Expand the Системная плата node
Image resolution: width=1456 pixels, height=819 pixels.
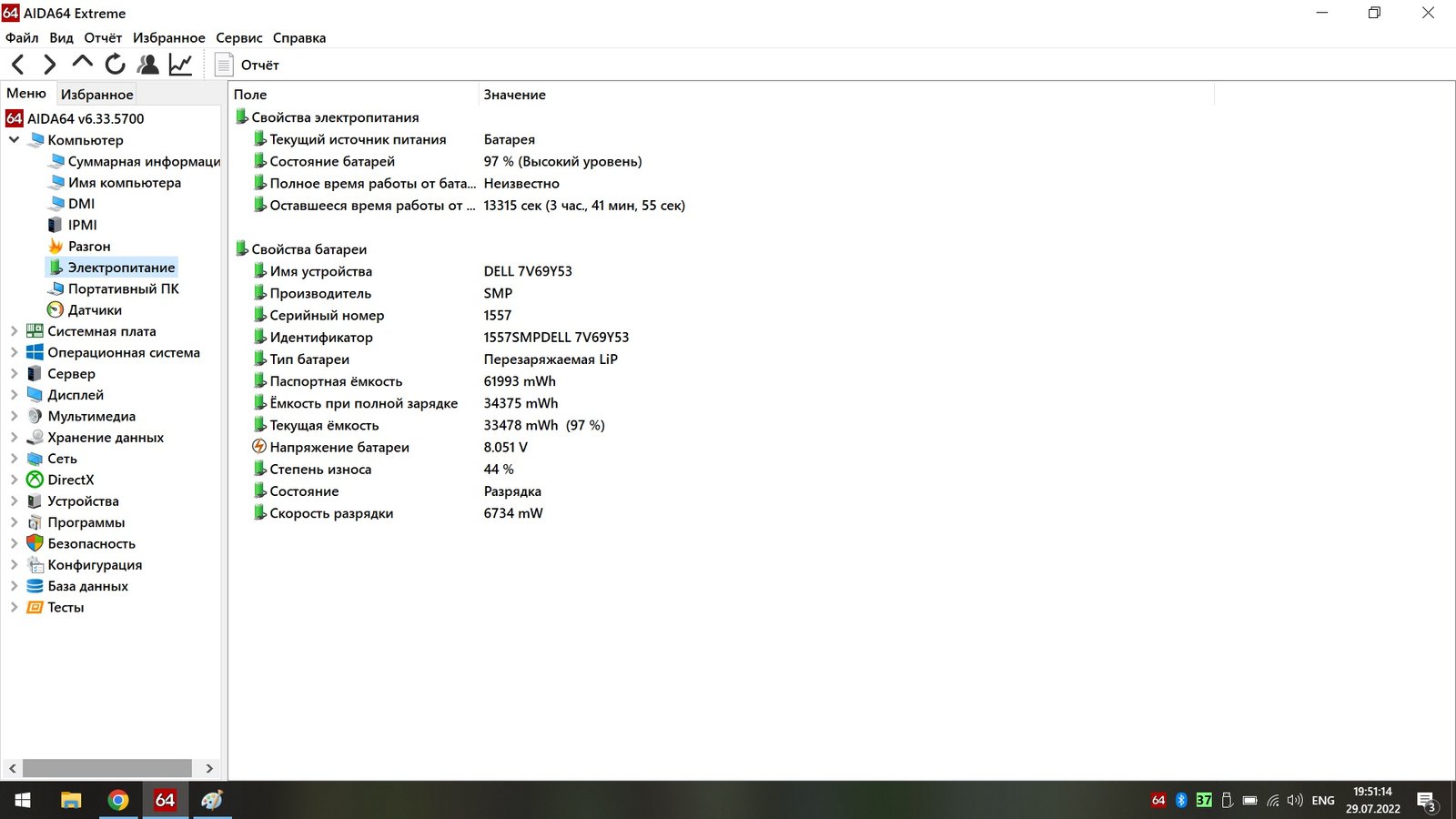click(14, 331)
